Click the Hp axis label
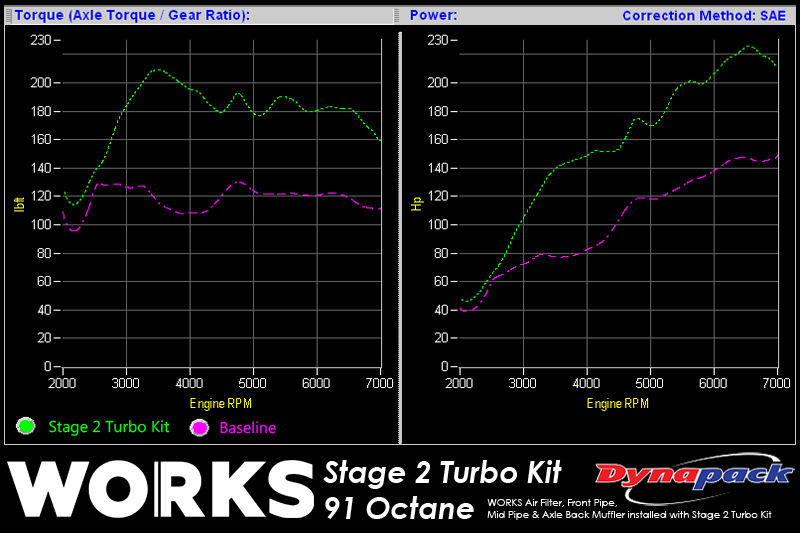Viewport: 800px width, 533px height. pos(415,200)
